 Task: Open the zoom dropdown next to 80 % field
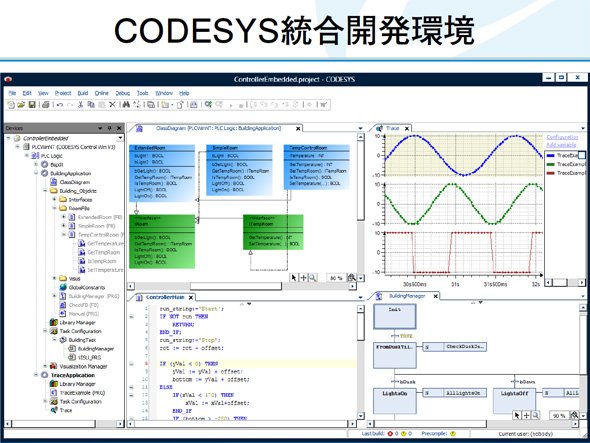pos(361,278)
